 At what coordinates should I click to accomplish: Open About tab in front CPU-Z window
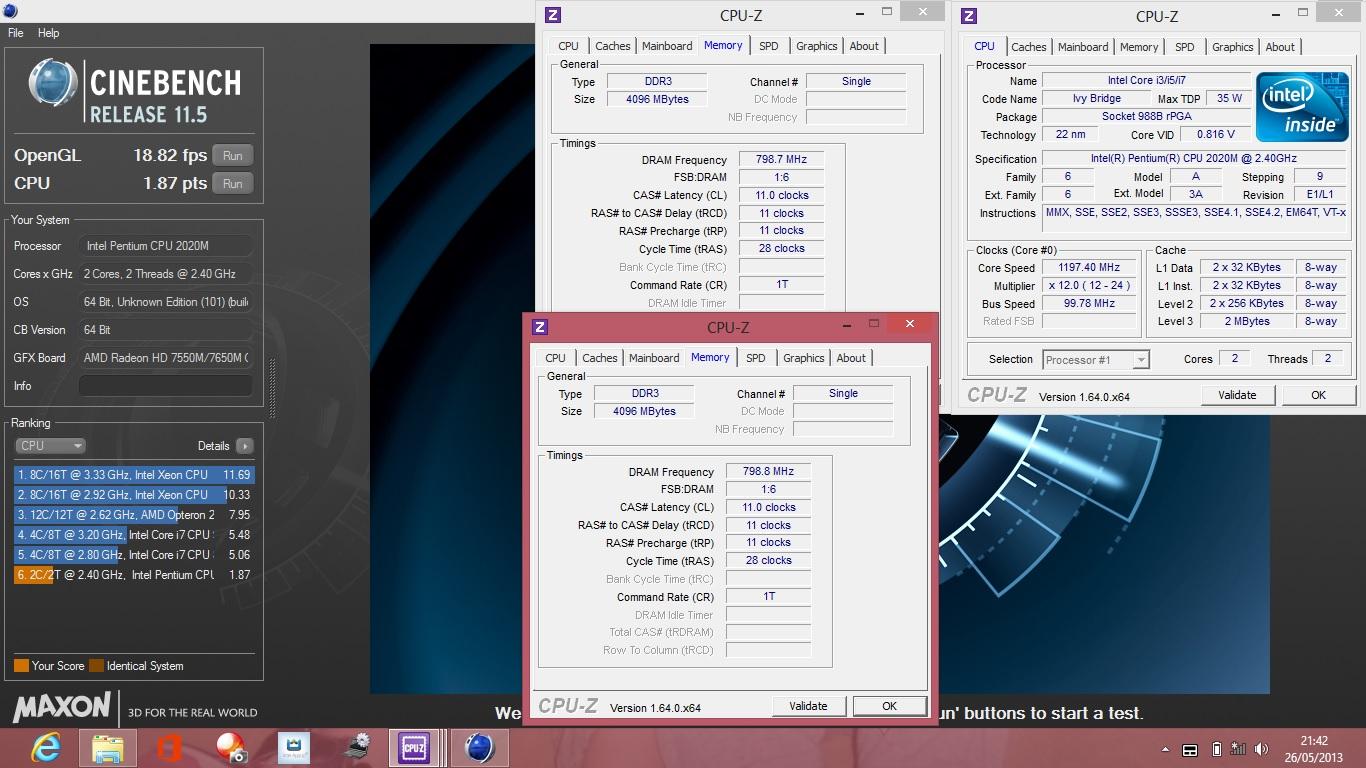click(x=852, y=358)
